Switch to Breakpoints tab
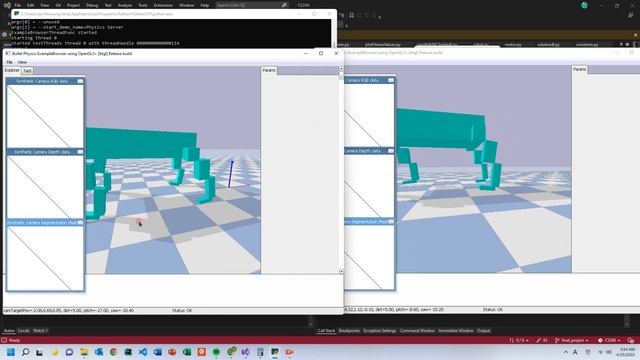This screenshot has width=640, height=360. point(349,331)
